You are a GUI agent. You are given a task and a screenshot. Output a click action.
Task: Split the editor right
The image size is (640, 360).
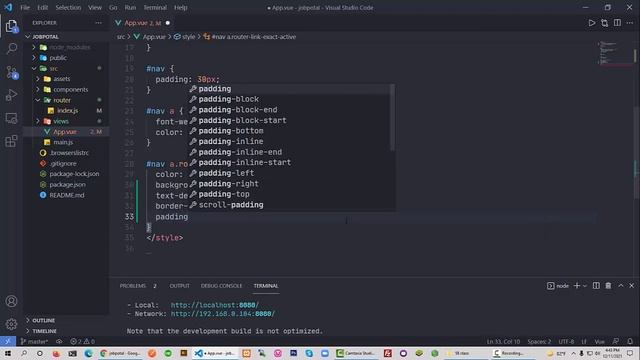[617, 23]
